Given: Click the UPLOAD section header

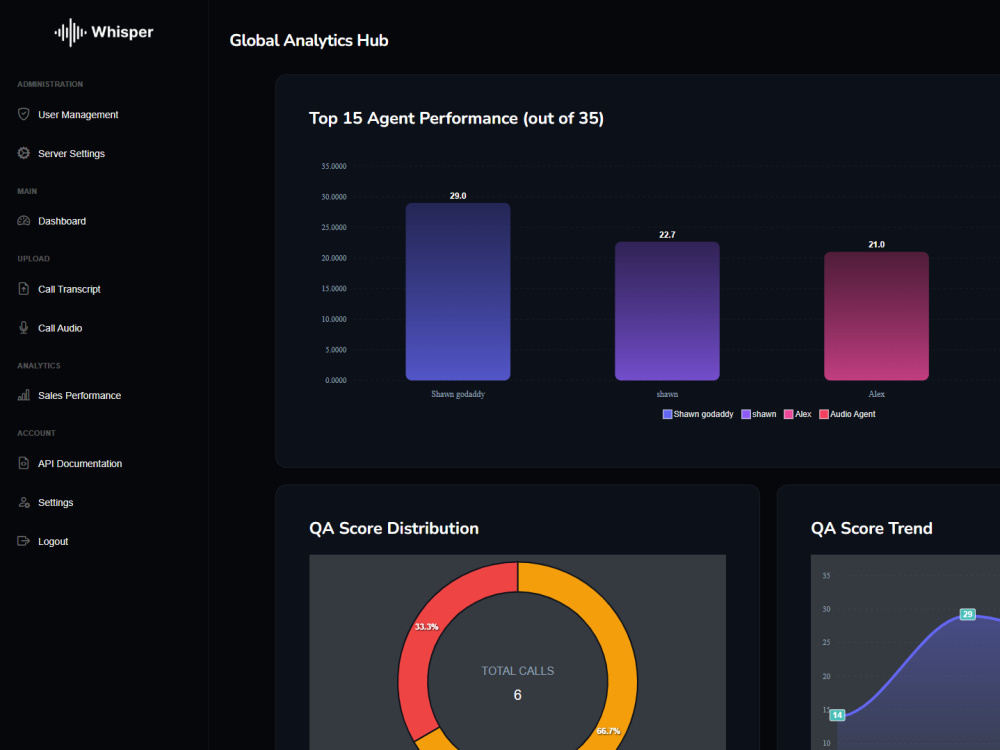Looking at the screenshot, I should pyautogui.click(x=33, y=259).
